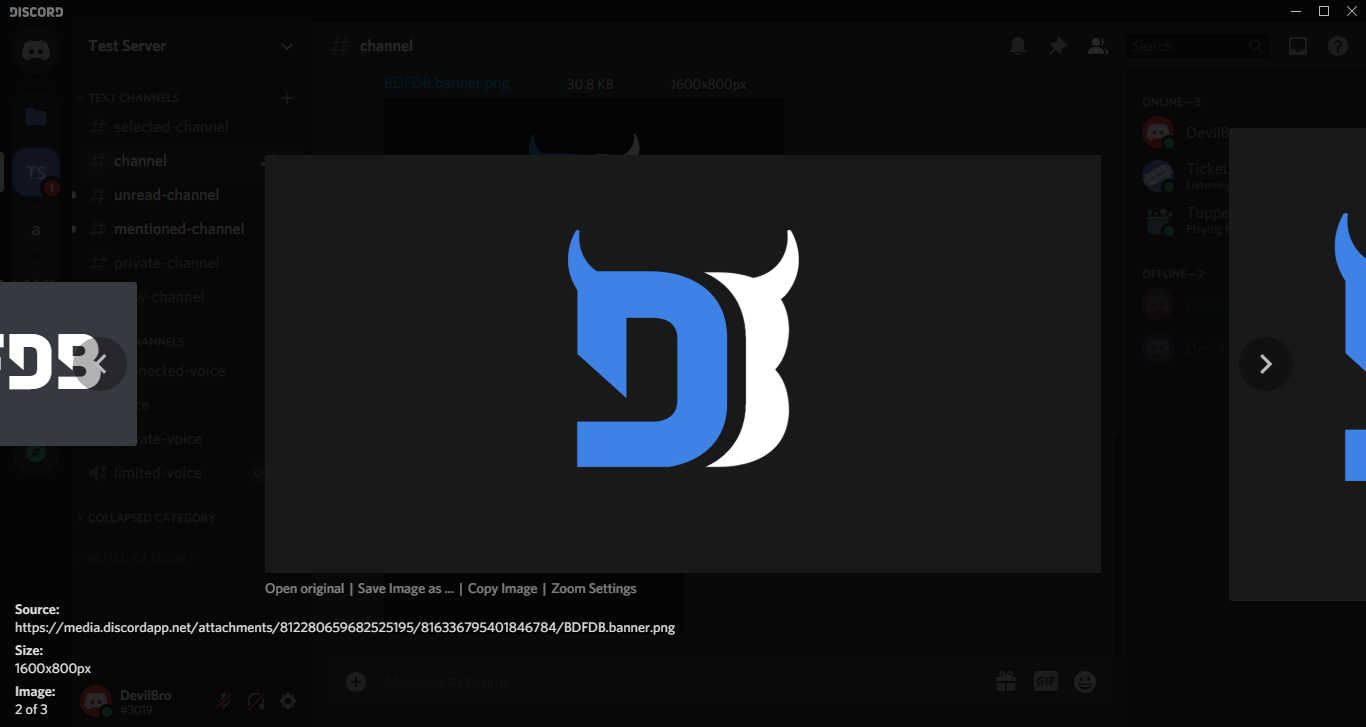Screen dimensions: 1366x727
Task: Open the Discord home button
Action: (x=36, y=50)
